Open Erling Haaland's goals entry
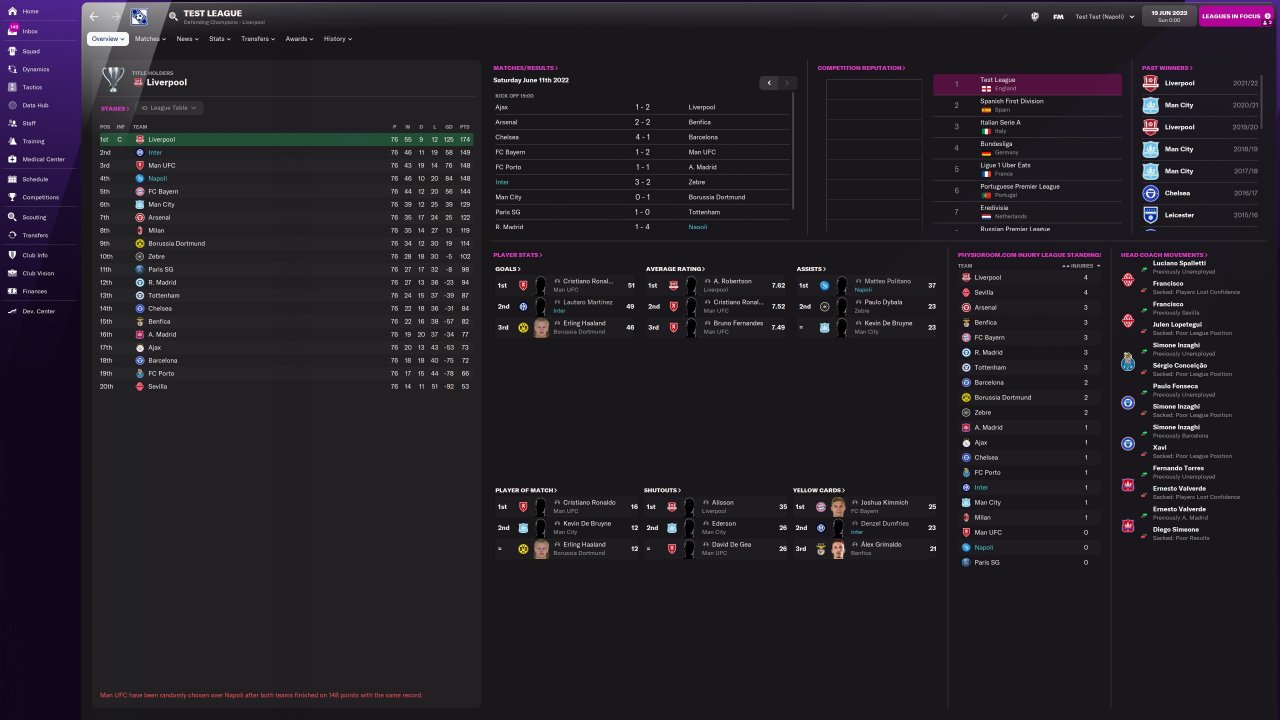Screen dimensions: 1280x720 coord(565,327)
